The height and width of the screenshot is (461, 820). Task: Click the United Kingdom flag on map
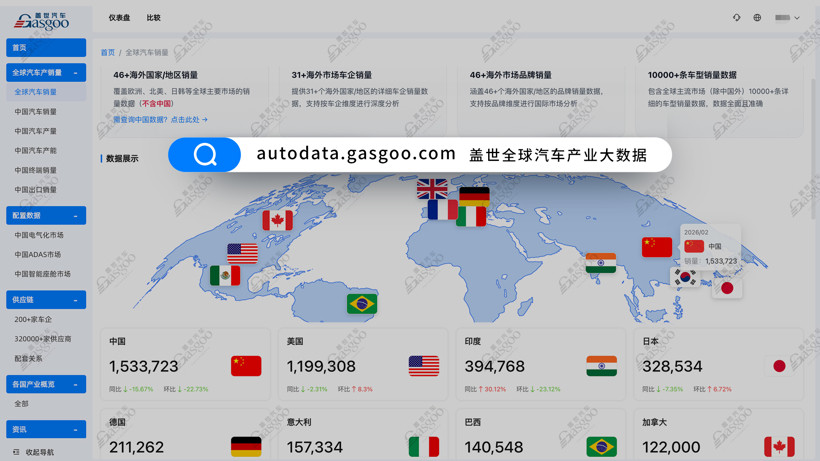(432, 188)
